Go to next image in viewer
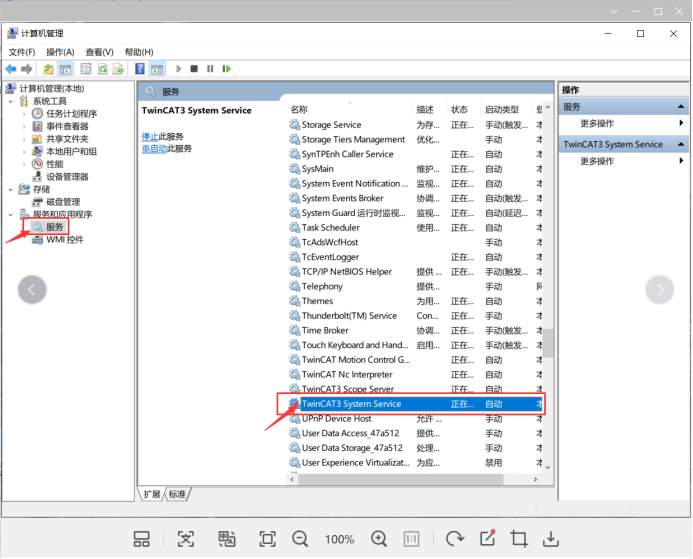This screenshot has height=559, width=693. pos(660,290)
